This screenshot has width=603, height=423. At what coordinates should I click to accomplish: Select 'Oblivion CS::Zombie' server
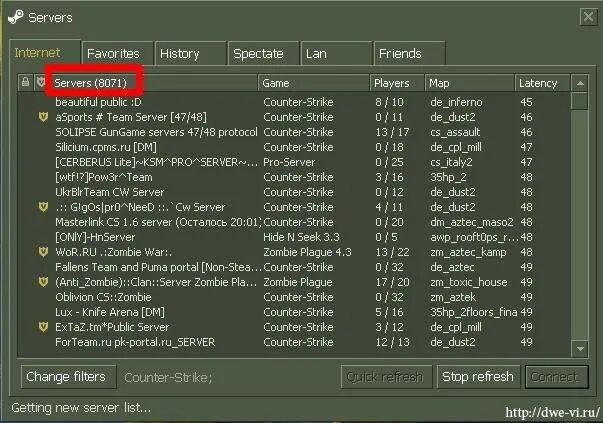294,297
